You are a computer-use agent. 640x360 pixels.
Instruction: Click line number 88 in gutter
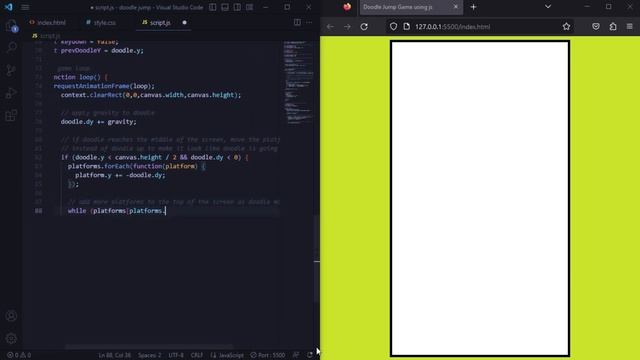[38, 211]
